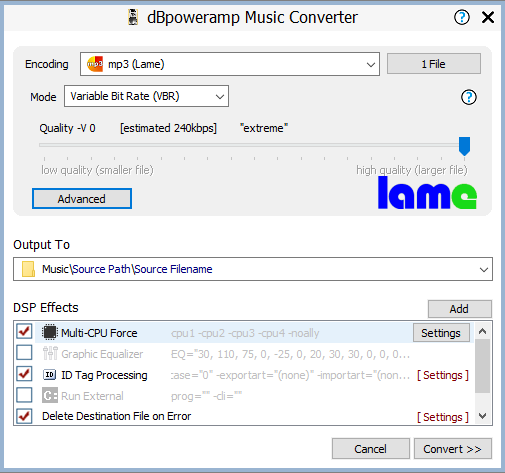
Task: Click the "extreme" quality preset text
Action: [264, 128]
